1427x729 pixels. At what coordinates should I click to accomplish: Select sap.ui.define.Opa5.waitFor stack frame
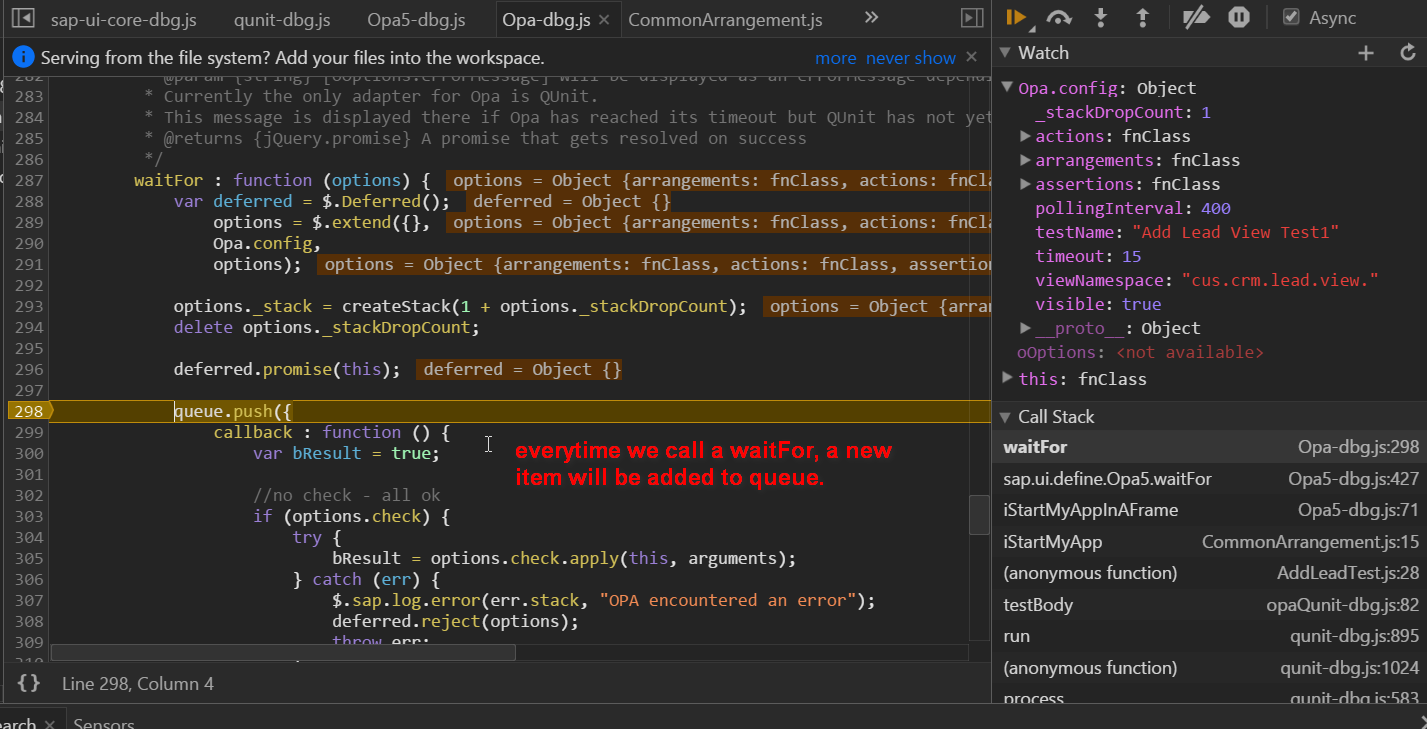pos(1210,479)
